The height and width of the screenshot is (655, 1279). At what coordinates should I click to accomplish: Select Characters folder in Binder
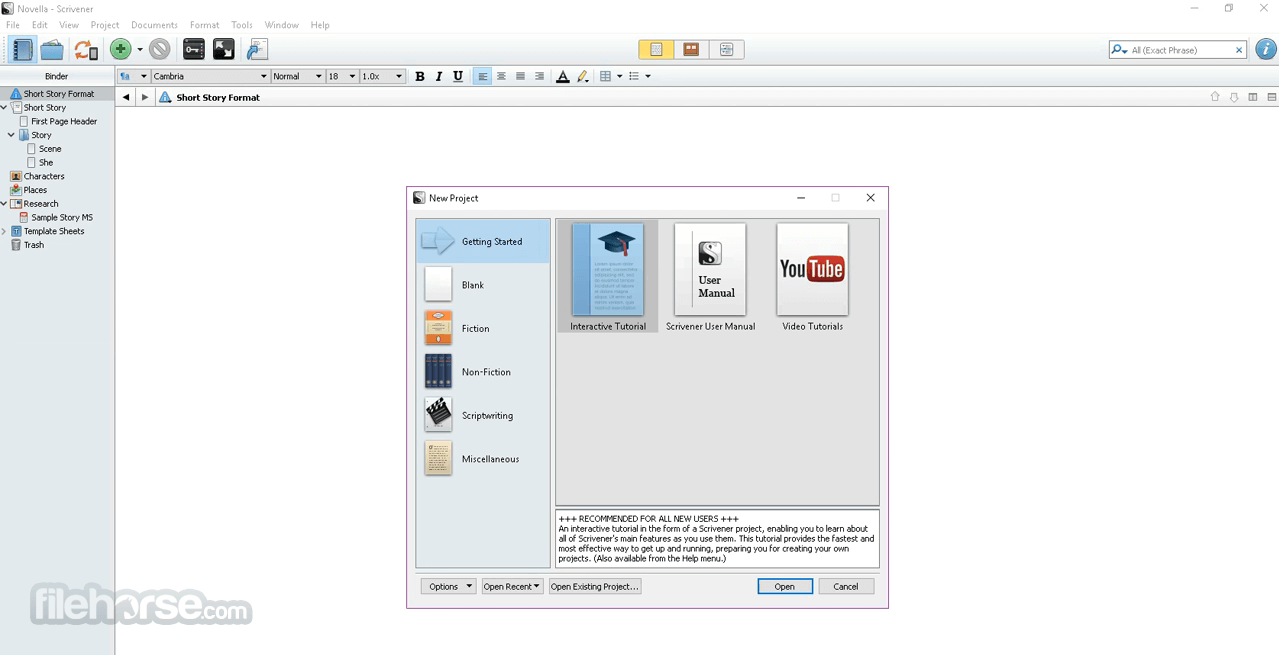[44, 176]
